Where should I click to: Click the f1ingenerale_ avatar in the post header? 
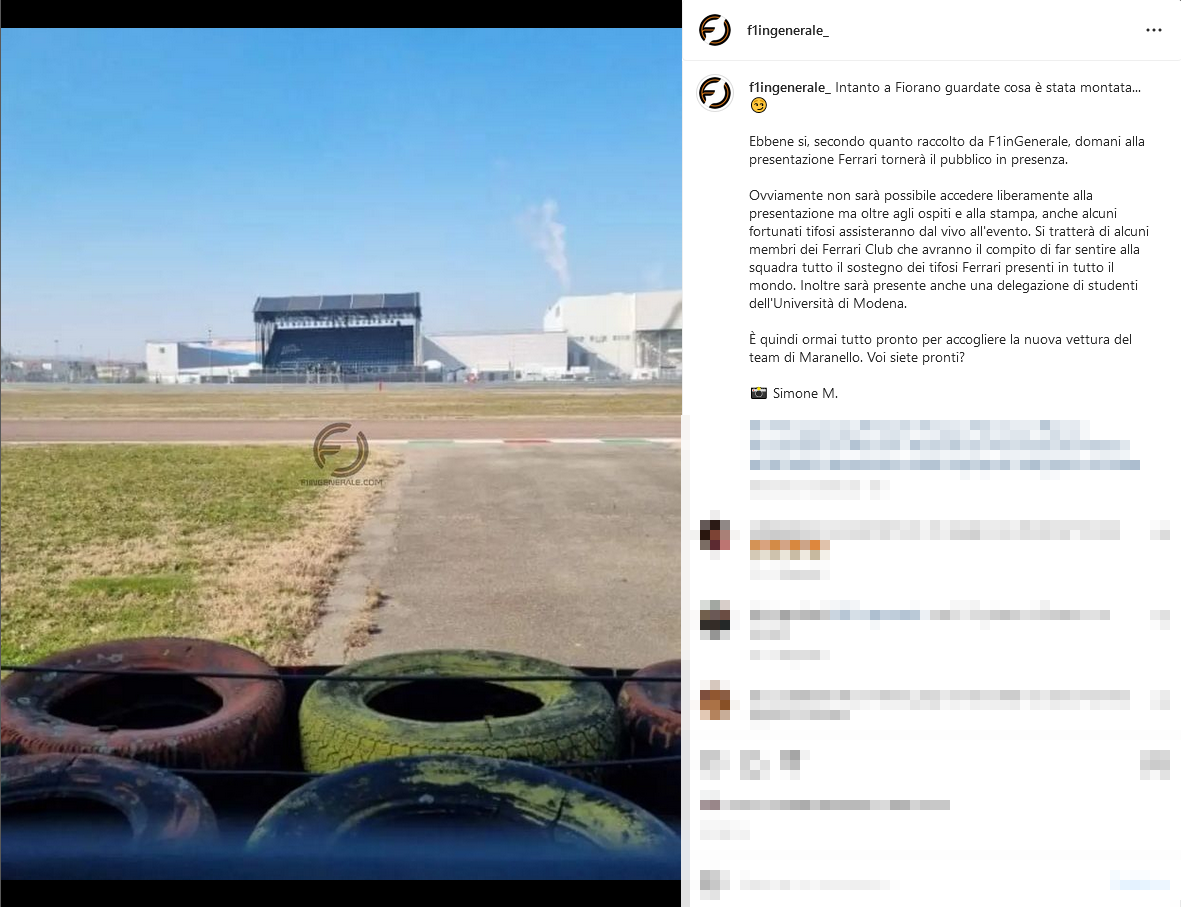click(714, 30)
